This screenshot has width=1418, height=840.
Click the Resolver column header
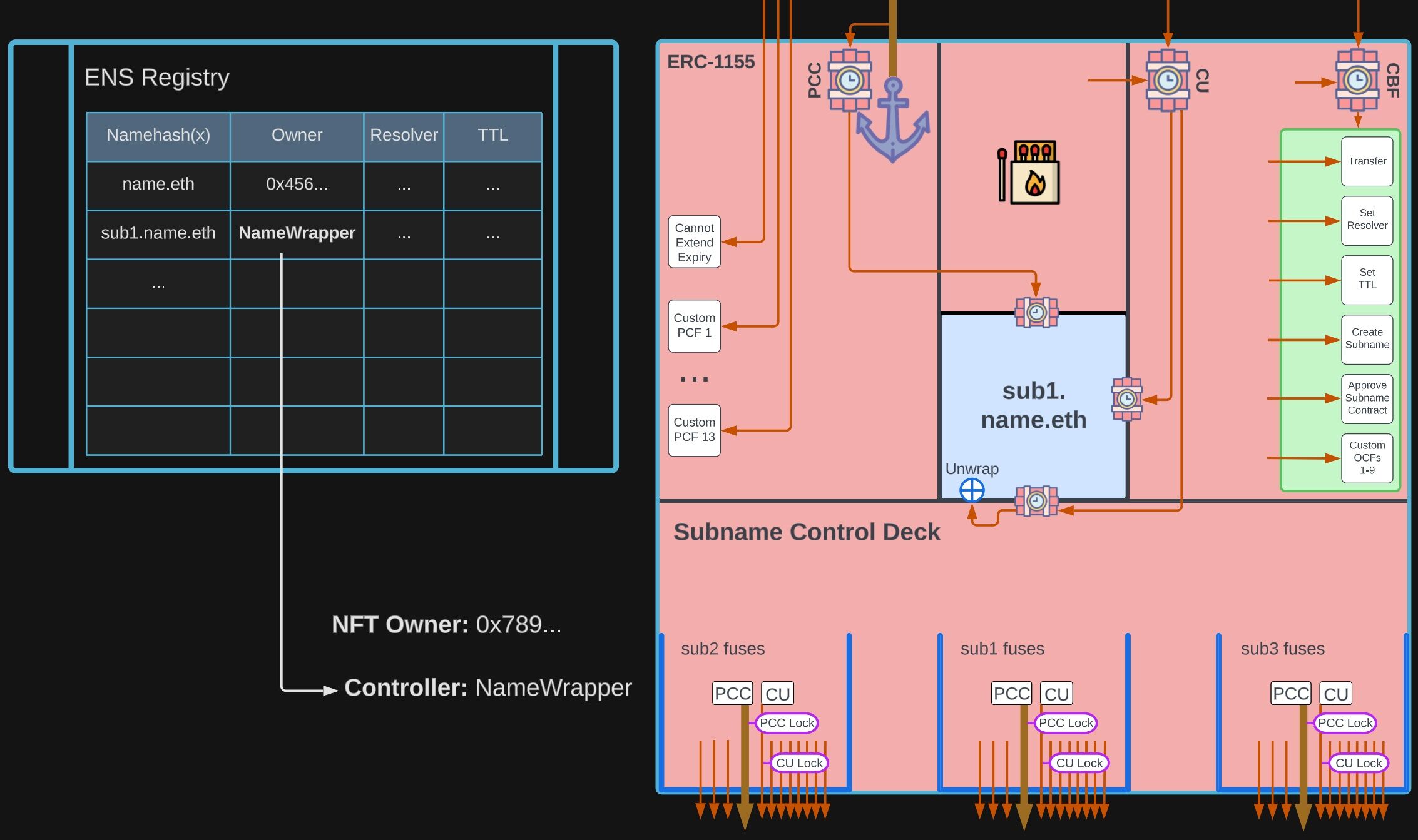tap(404, 136)
